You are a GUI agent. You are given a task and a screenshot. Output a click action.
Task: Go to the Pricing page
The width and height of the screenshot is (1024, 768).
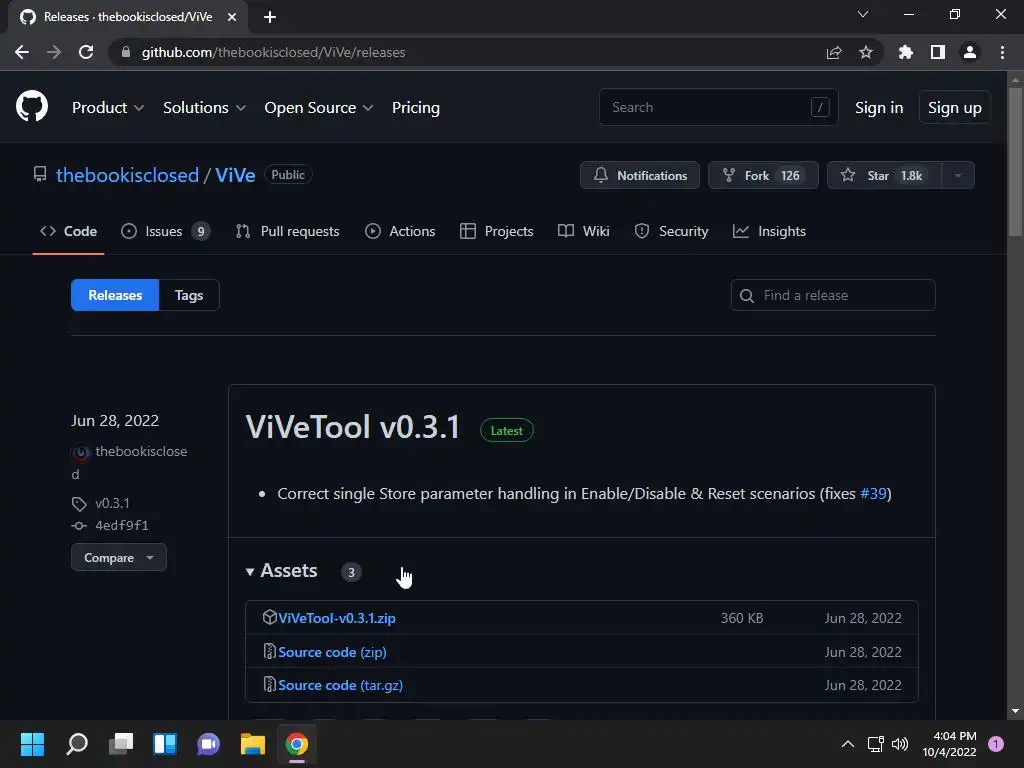coord(416,108)
